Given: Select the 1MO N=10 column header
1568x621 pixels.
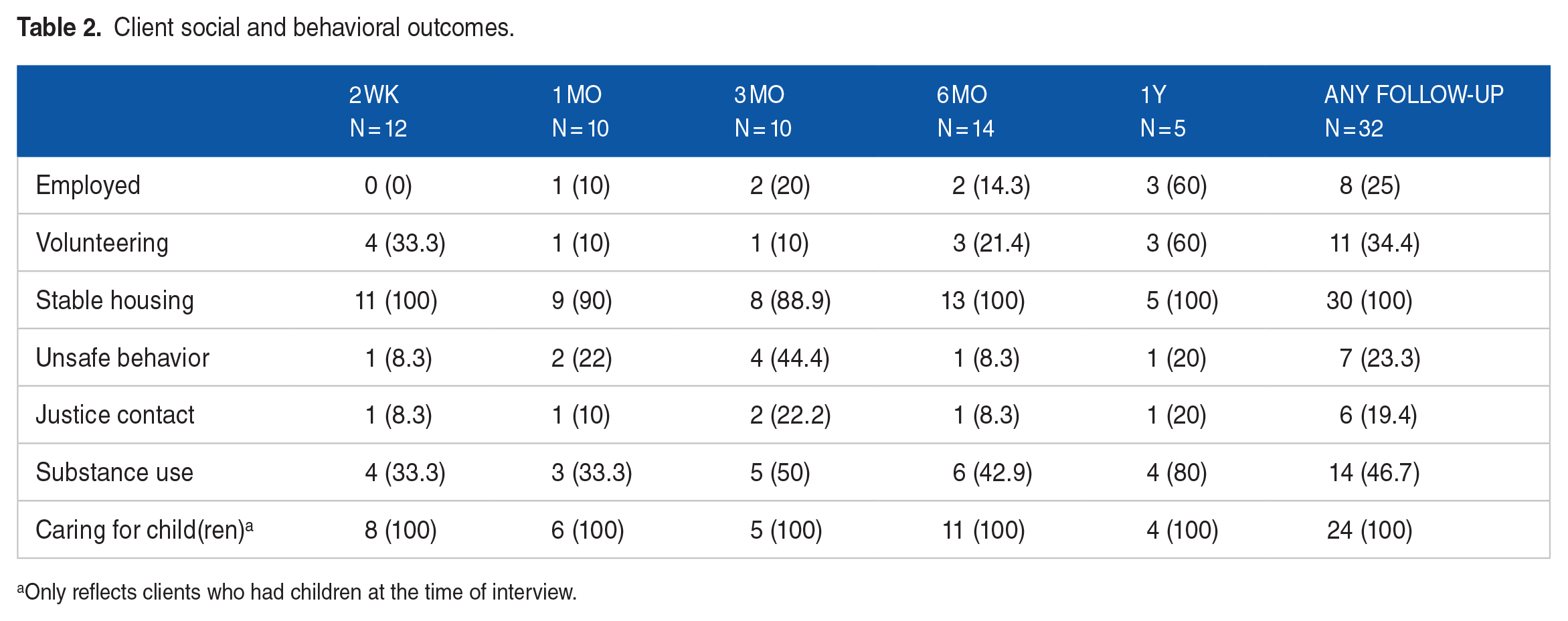Looking at the screenshot, I should tap(580, 111).
